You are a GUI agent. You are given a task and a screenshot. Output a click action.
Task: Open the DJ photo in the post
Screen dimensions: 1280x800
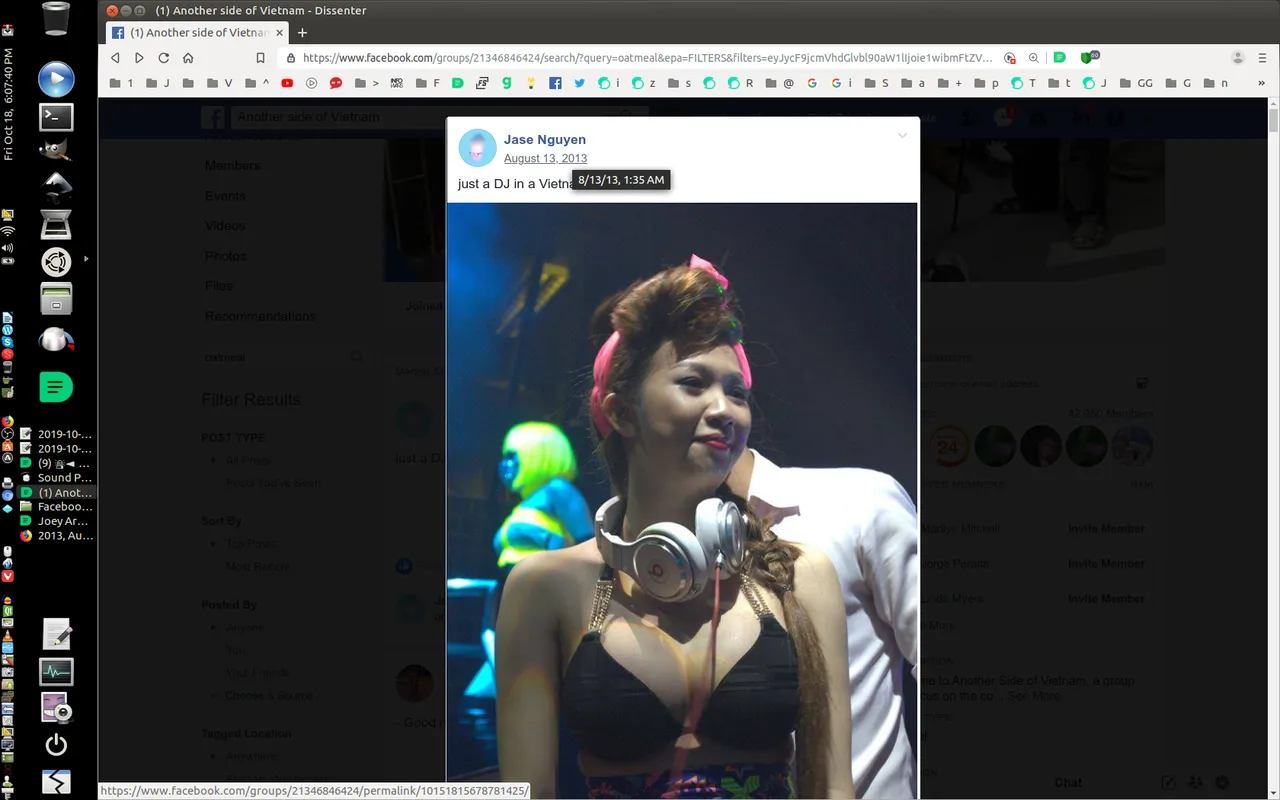(x=682, y=500)
